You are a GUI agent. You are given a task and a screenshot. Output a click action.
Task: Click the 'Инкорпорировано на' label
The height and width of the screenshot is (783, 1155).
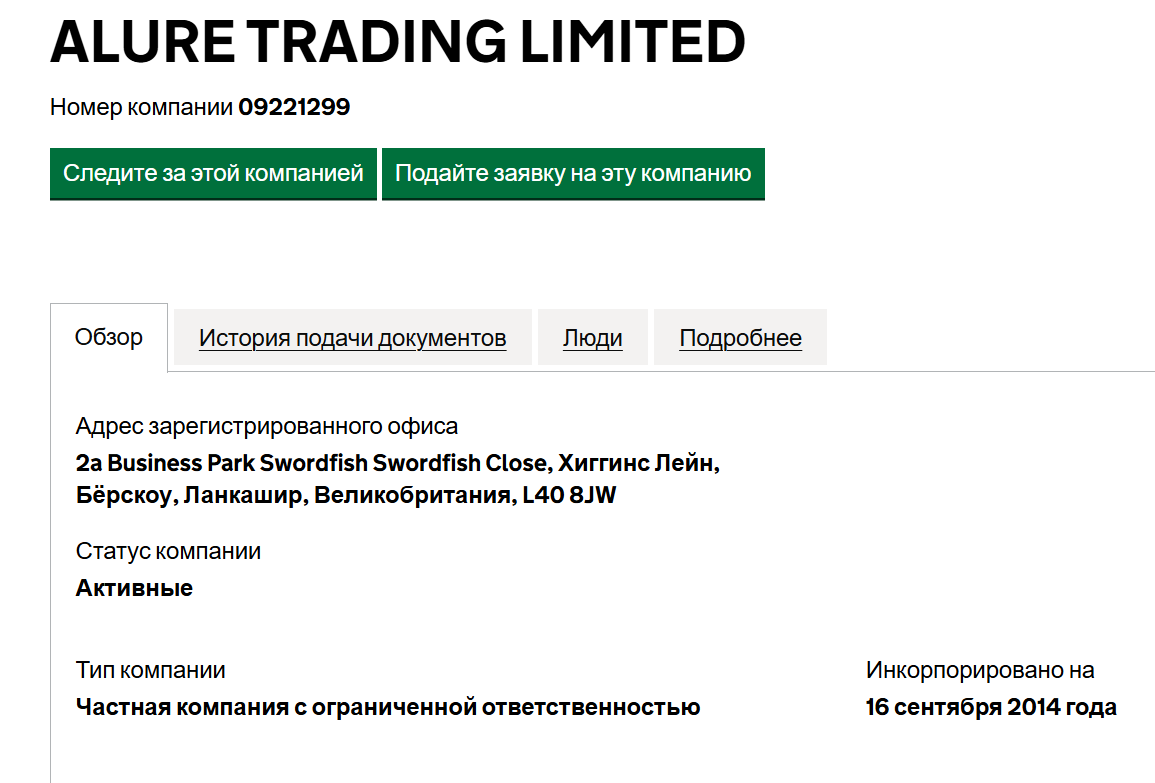click(980, 670)
